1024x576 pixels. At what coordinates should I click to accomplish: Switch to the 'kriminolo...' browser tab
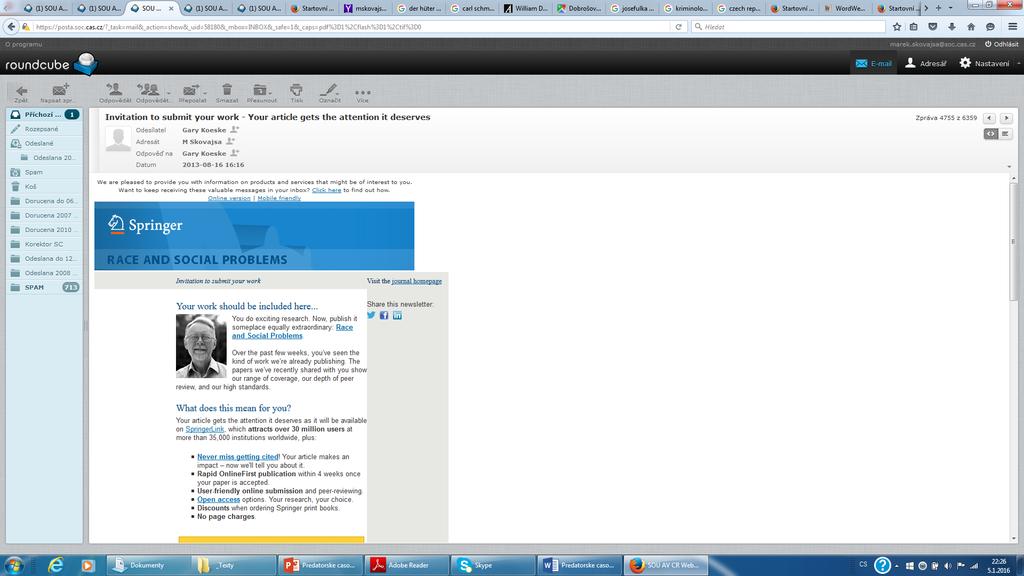[x=687, y=8]
